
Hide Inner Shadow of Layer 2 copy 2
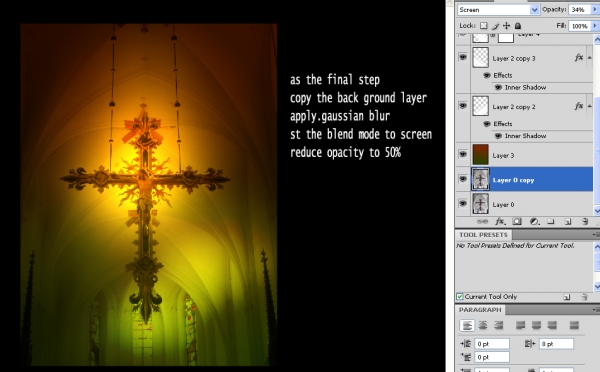(498, 136)
